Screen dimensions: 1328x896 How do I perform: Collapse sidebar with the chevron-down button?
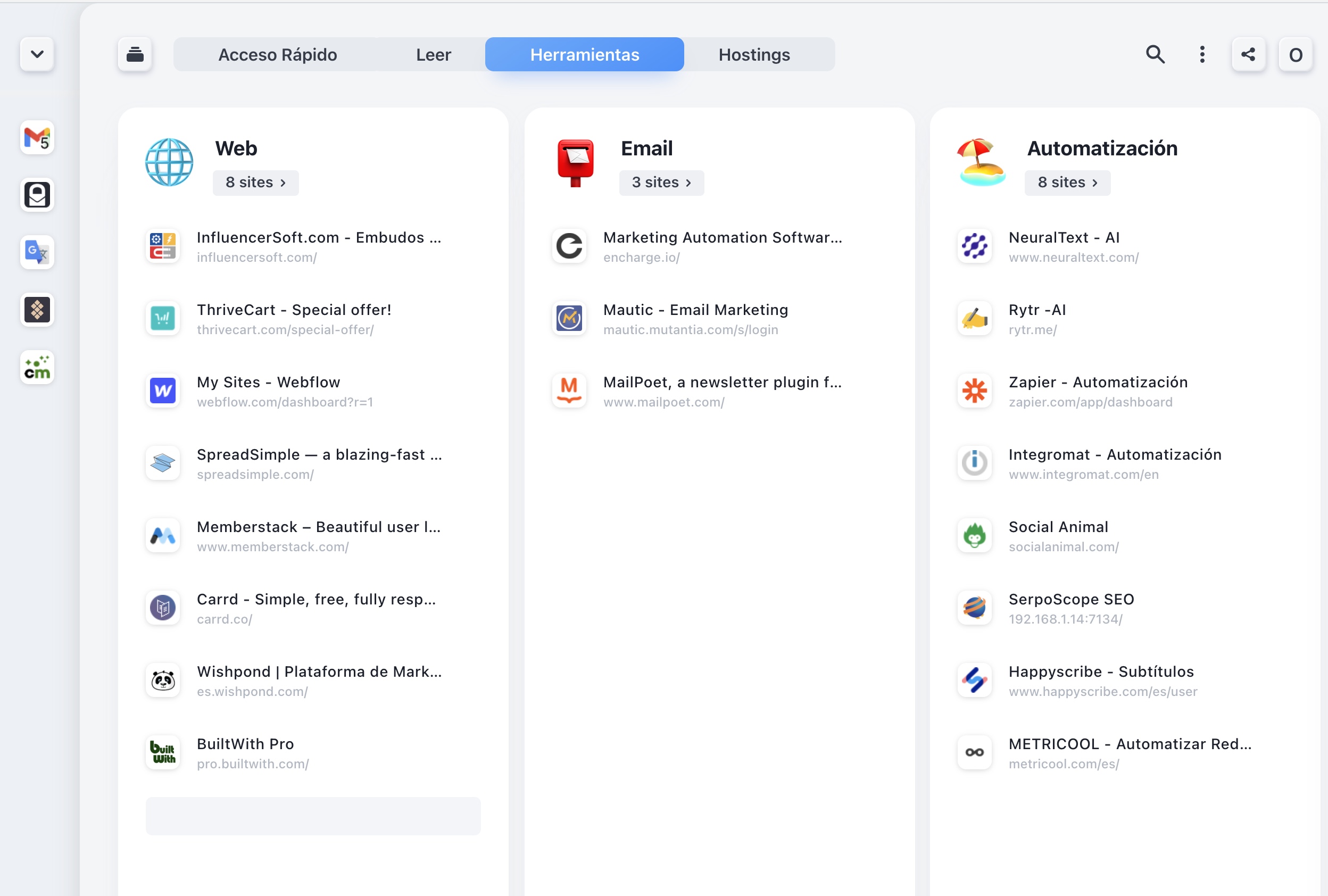coord(37,54)
